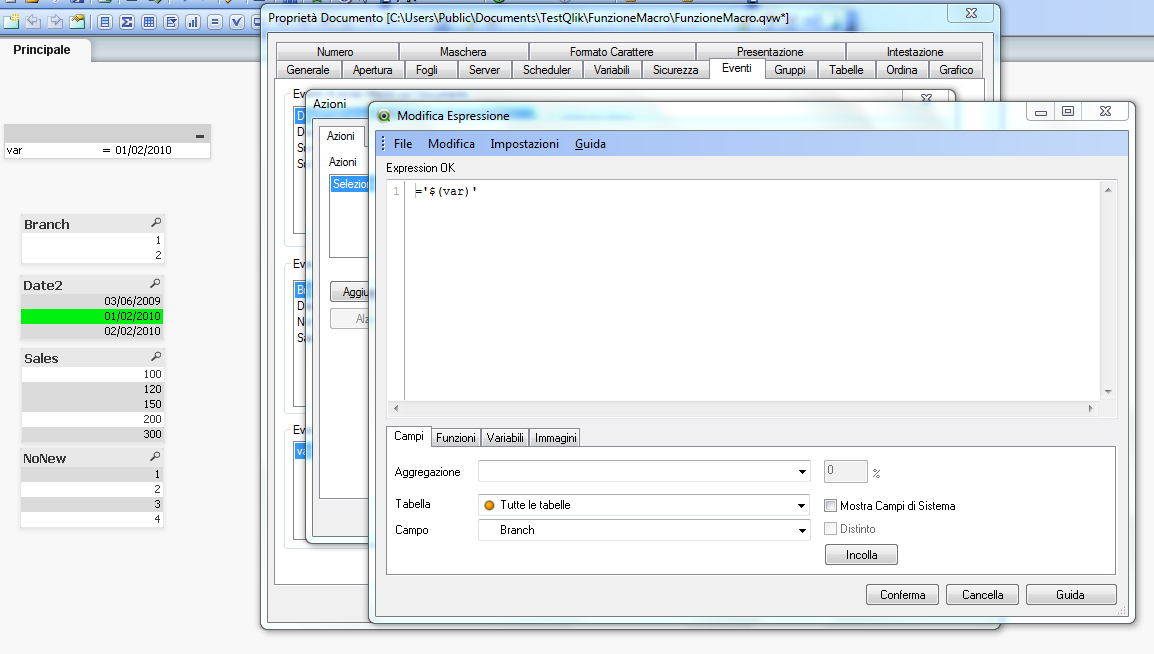Create an Input Box (equals icon)
Viewport: 1154px width, 654px height.
click(215, 22)
